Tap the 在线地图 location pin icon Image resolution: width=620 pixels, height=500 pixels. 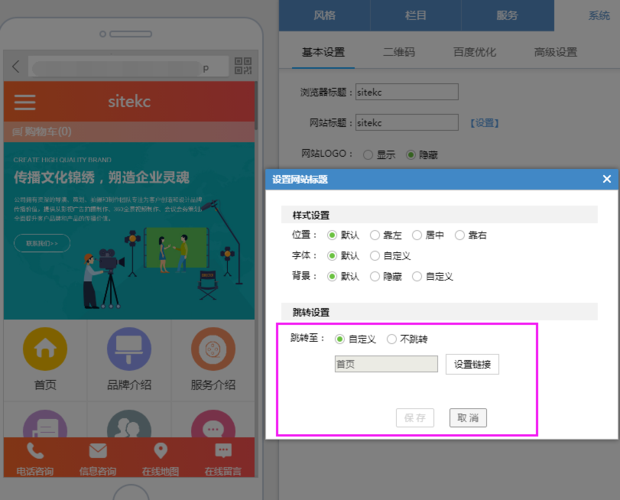161,451
